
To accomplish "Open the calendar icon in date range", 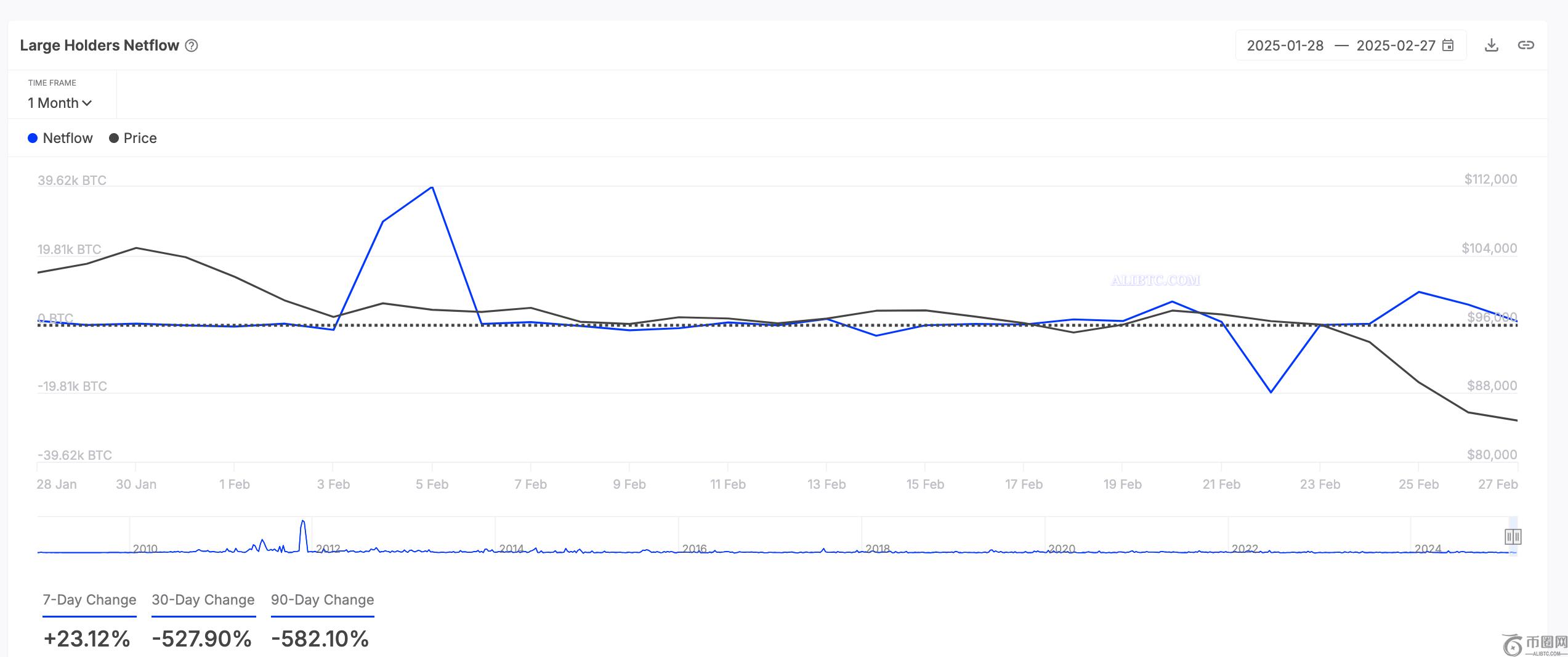I will coord(1448,46).
